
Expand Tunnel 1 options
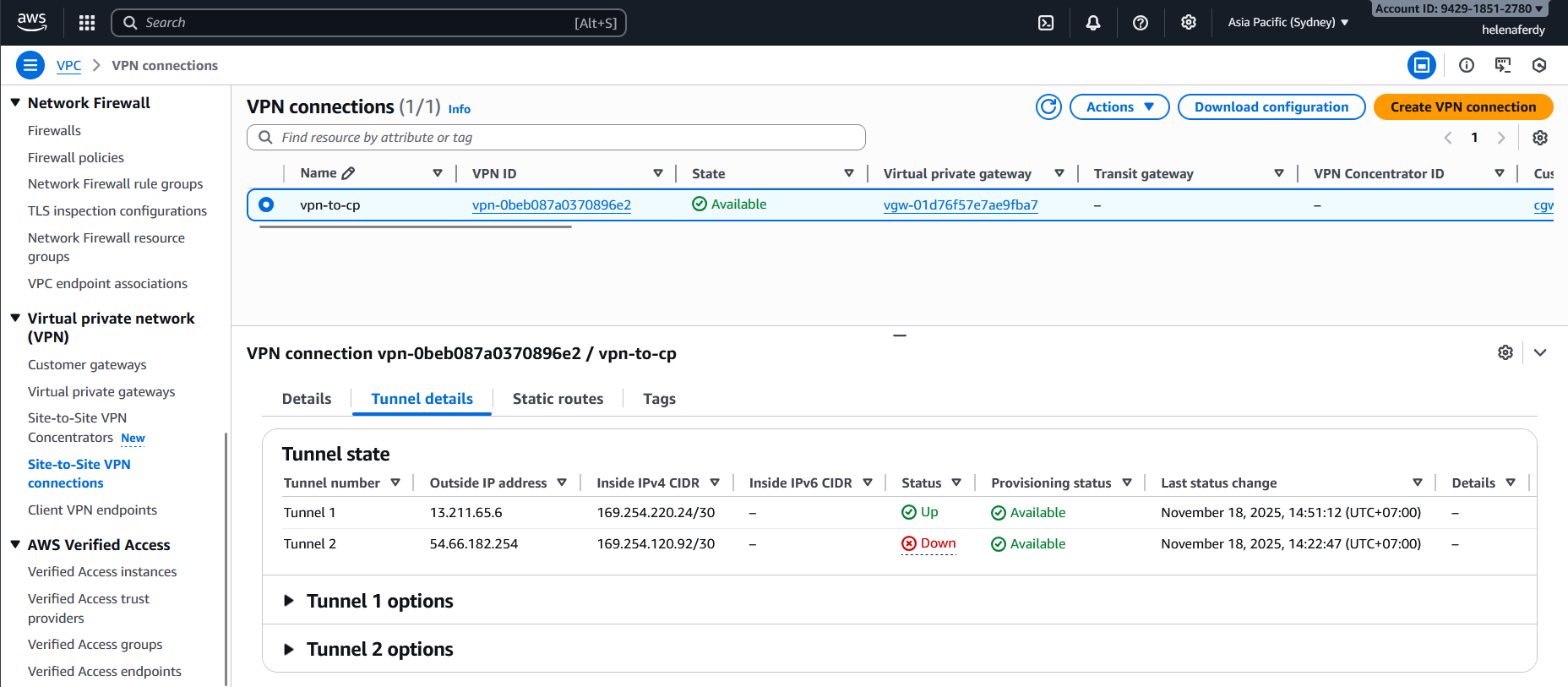[289, 601]
